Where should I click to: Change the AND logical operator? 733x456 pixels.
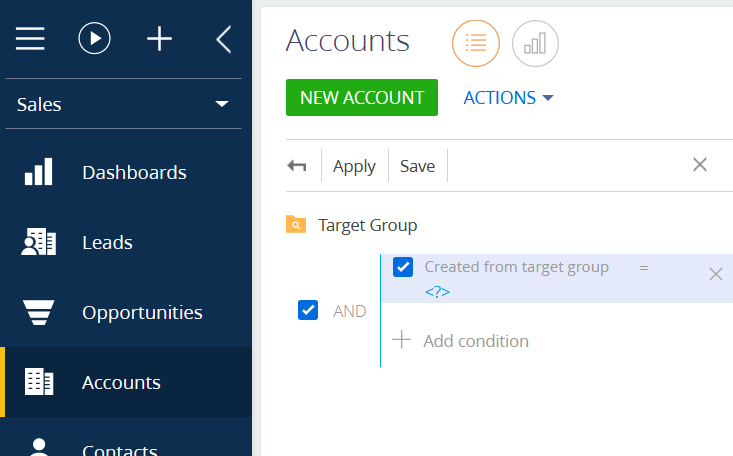pos(350,311)
